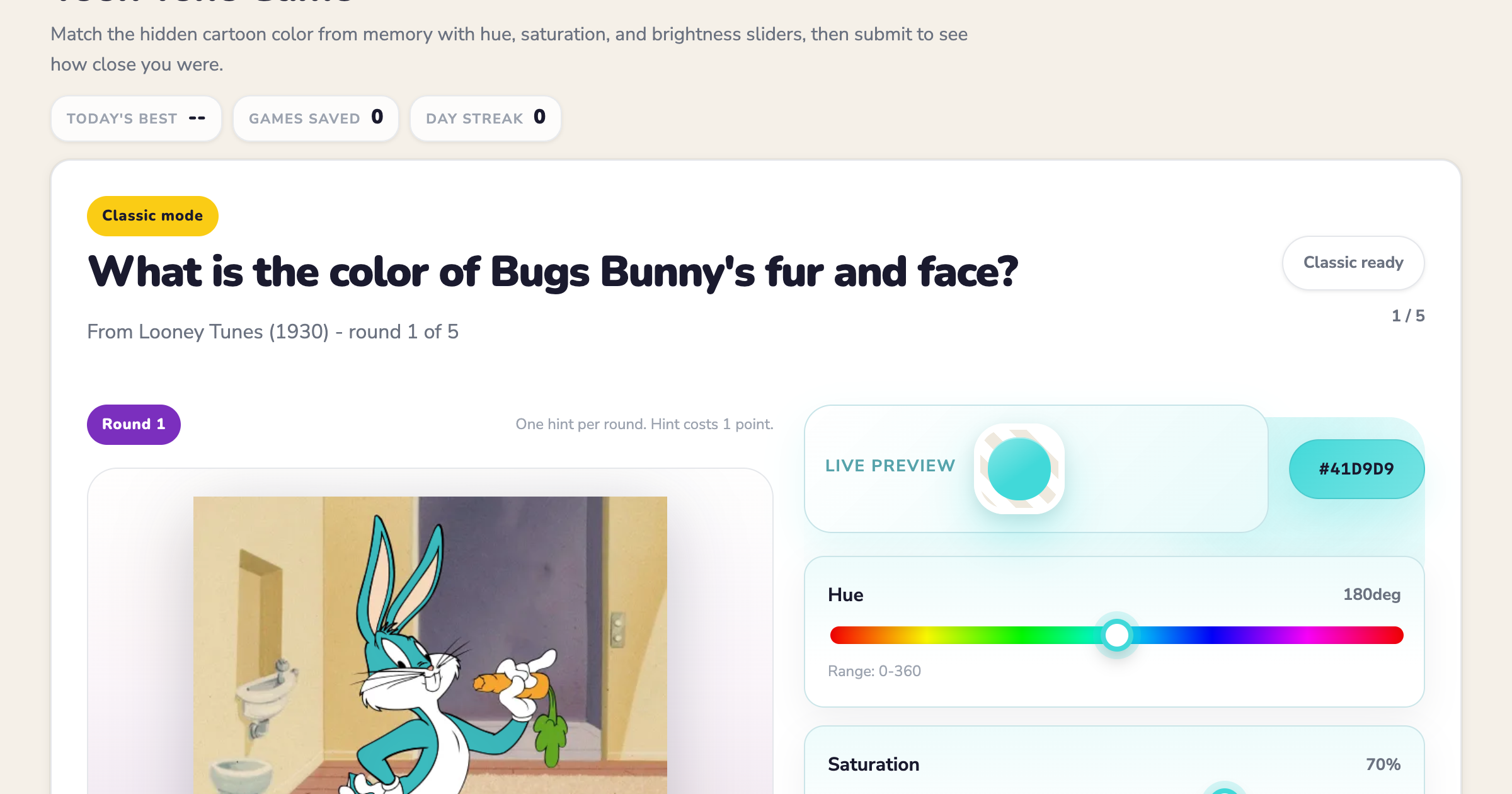Click the Bugs Bunny cartoon image
This screenshot has width=1512, height=794.
(430, 645)
